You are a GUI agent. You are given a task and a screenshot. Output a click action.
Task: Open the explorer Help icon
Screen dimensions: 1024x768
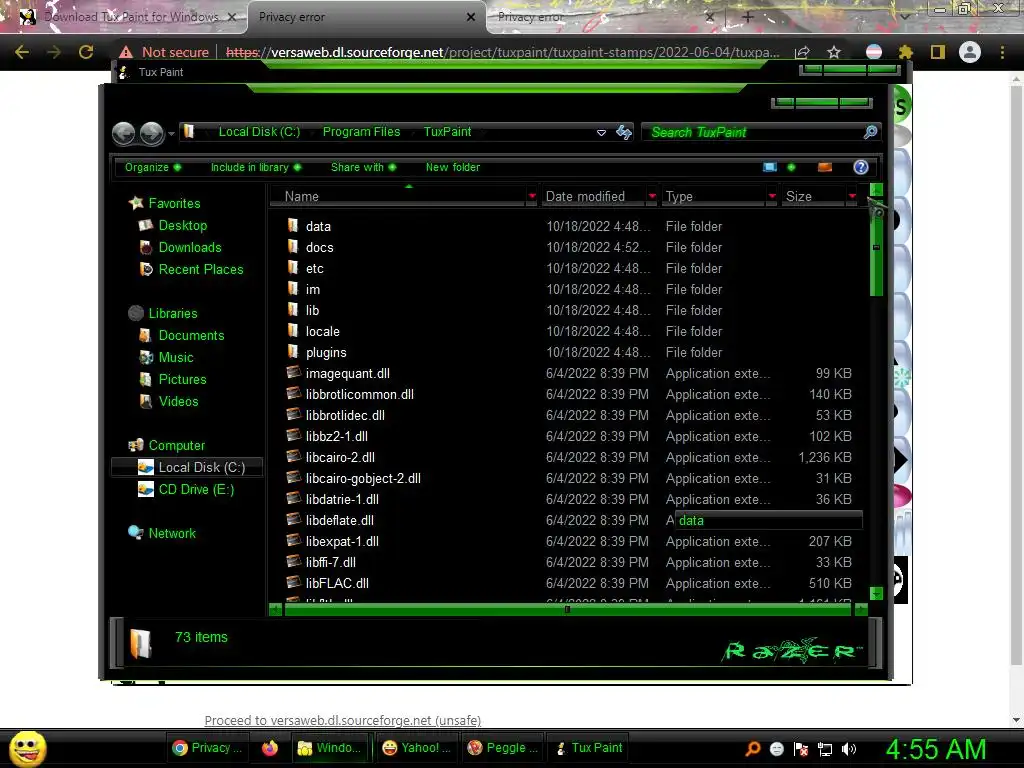click(x=861, y=167)
